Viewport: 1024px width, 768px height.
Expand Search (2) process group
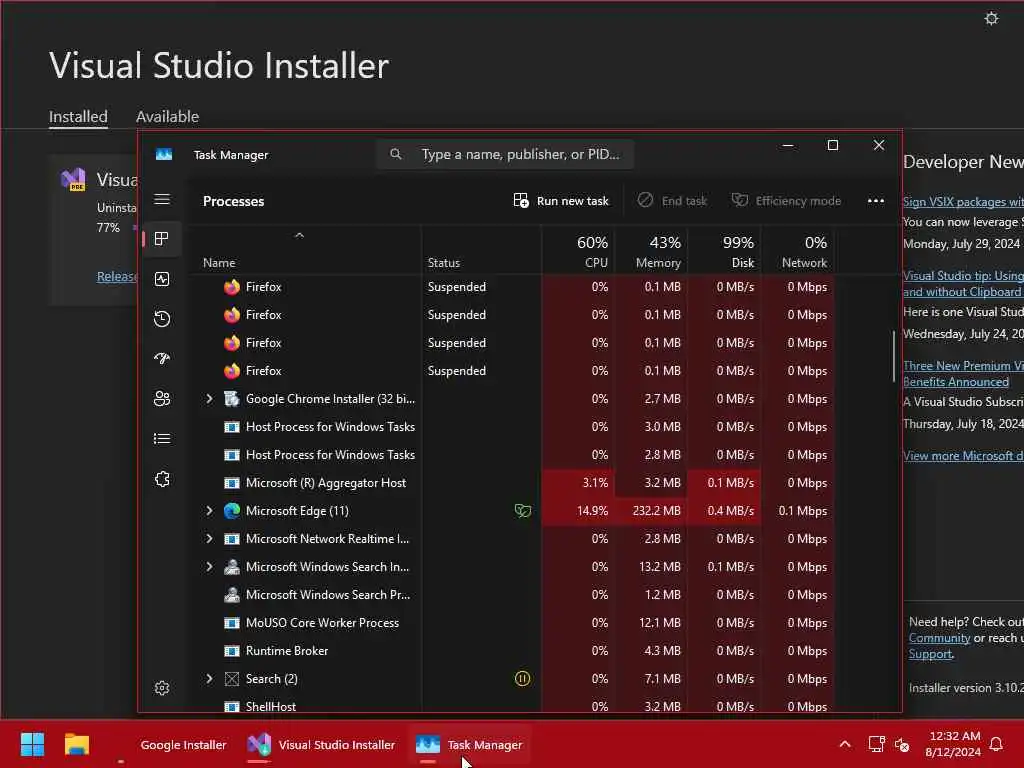click(209, 679)
